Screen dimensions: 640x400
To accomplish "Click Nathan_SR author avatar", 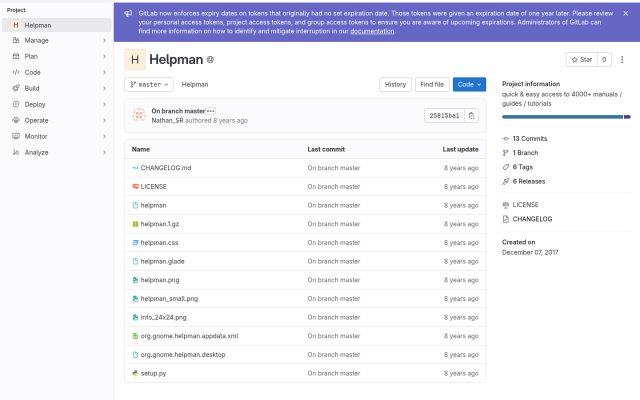I will pyautogui.click(x=139, y=116).
